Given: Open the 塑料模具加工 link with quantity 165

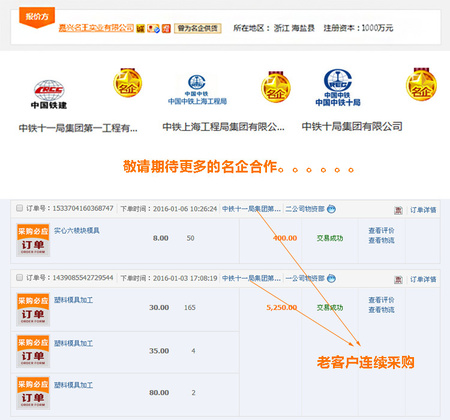Looking at the screenshot, I should (x=73, y=300).
